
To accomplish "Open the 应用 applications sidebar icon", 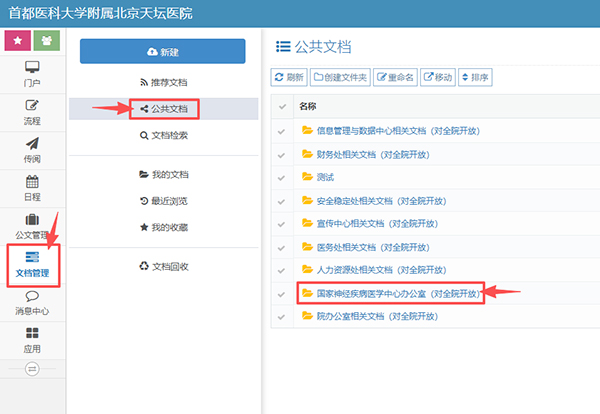I will pos(32,340).
